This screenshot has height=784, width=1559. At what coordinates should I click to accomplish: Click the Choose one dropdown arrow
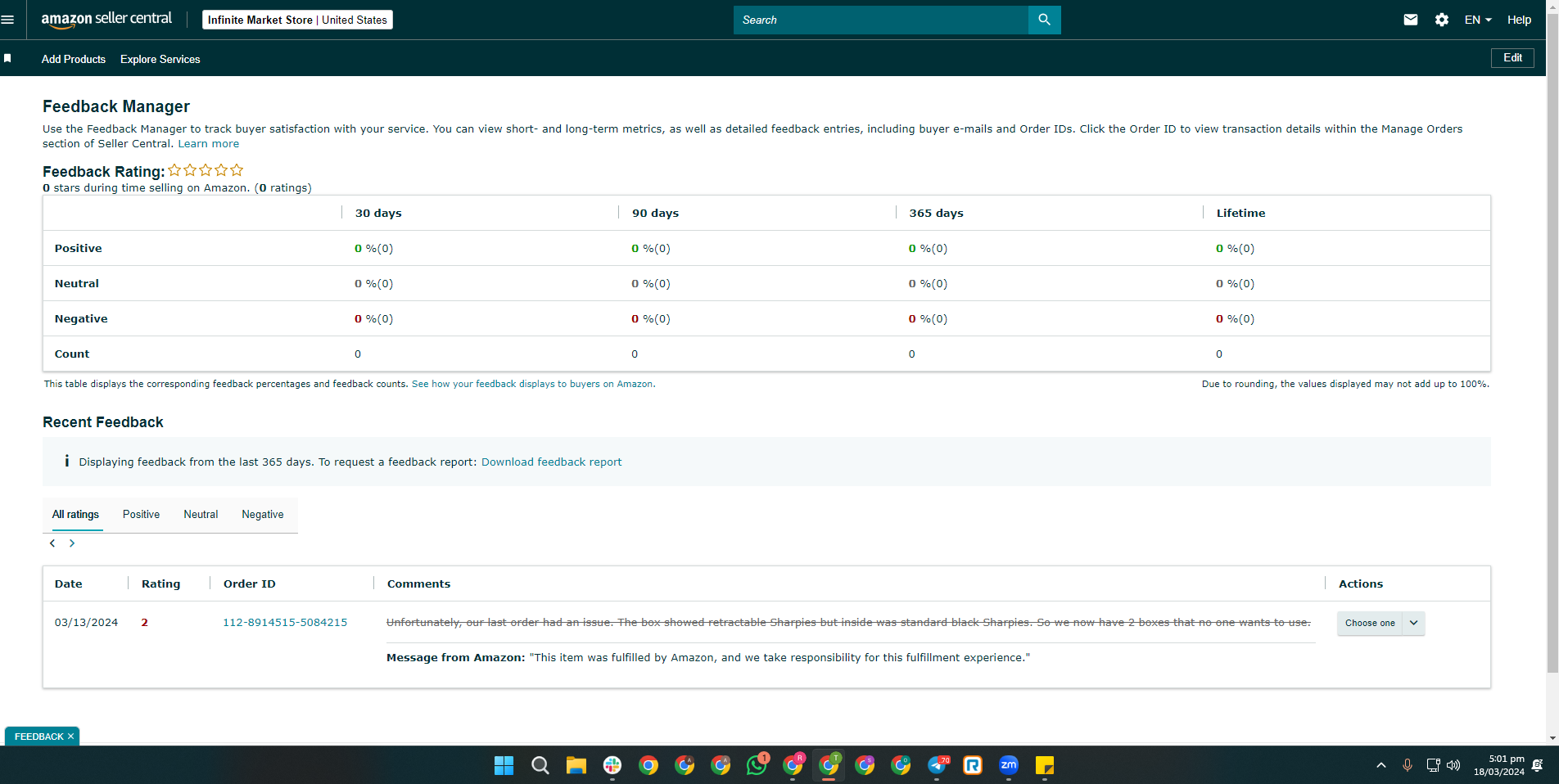point(1414,623)
